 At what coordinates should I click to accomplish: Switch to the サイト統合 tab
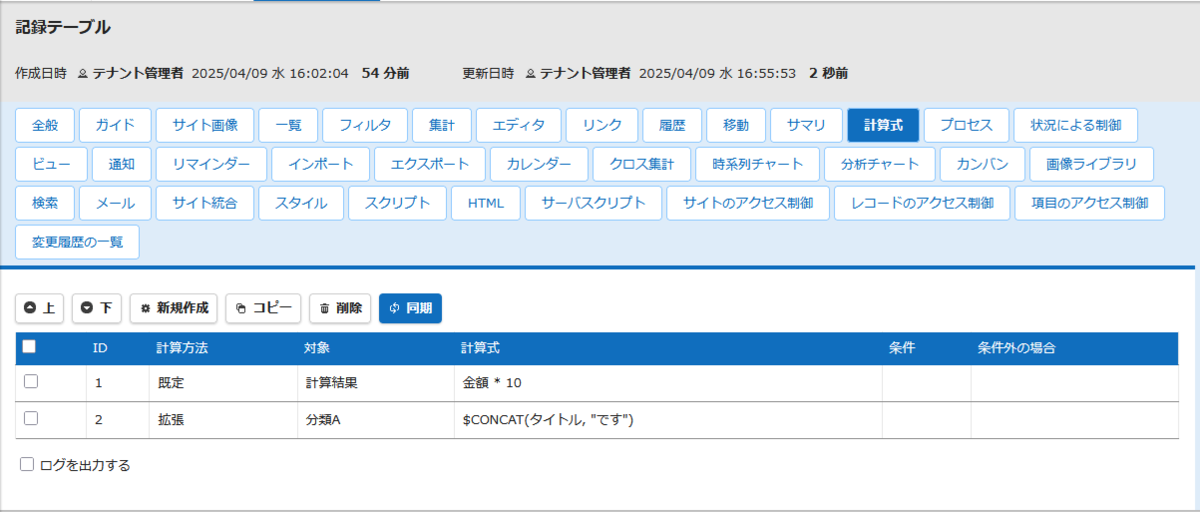205,203
